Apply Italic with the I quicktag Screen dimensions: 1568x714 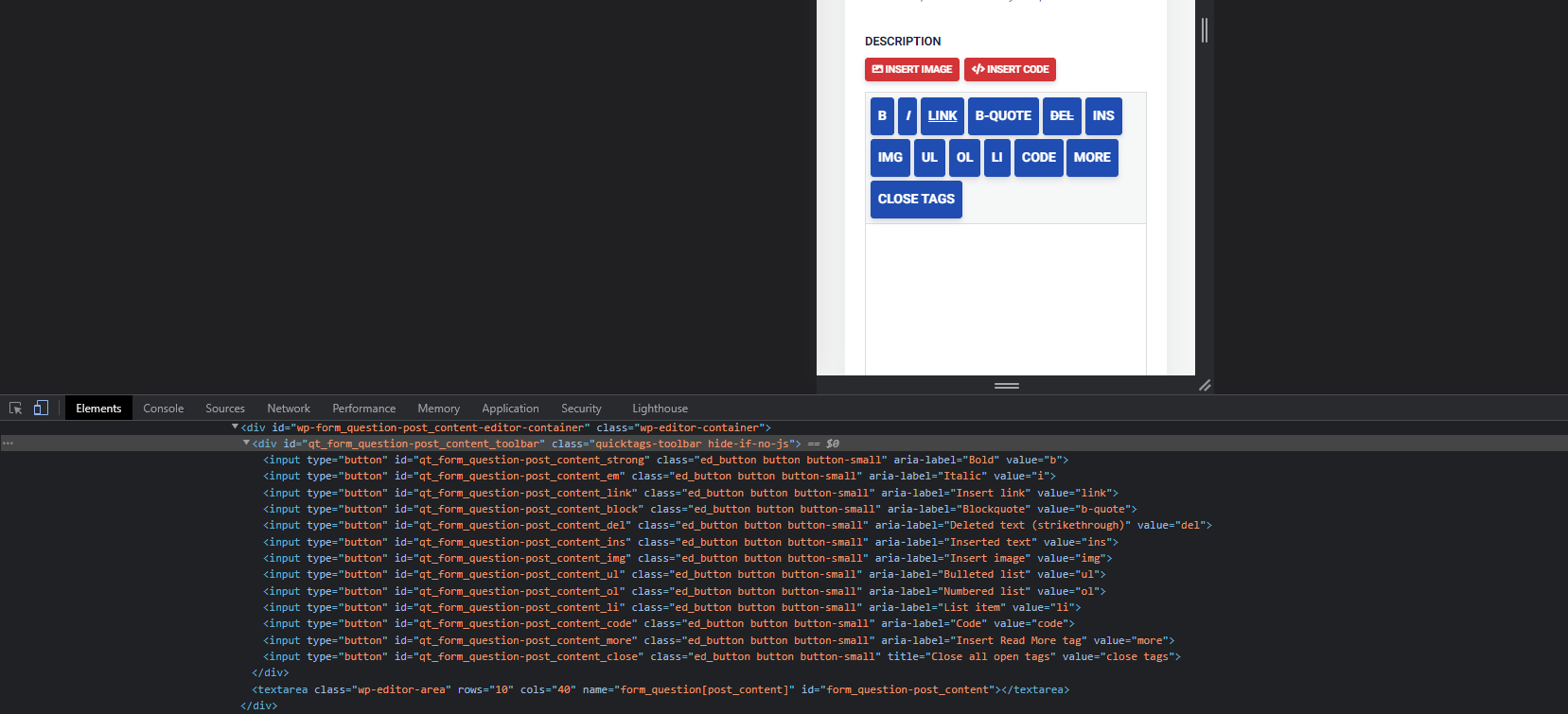coord(907,116)
